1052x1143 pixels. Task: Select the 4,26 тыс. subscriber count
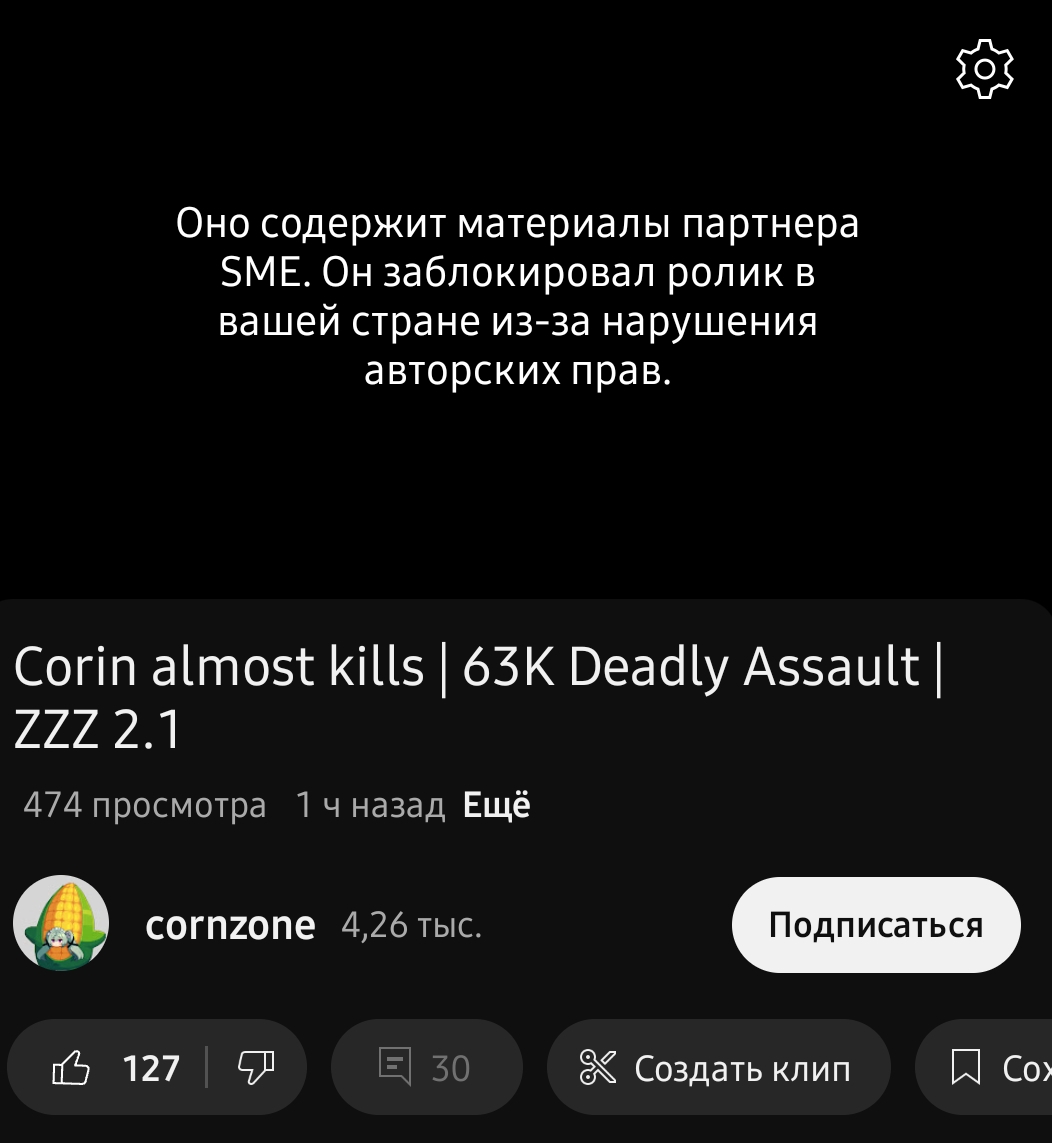tap(411, 925)
